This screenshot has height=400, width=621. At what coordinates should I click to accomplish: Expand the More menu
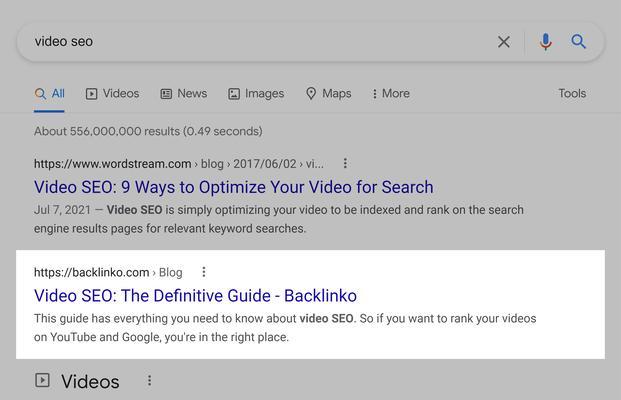point(391,94)
